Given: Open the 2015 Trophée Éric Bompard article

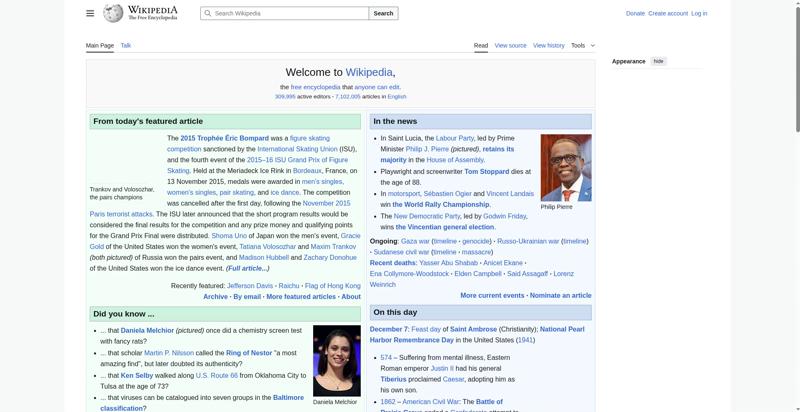Looking at the screenshot, I should point(222,138).
